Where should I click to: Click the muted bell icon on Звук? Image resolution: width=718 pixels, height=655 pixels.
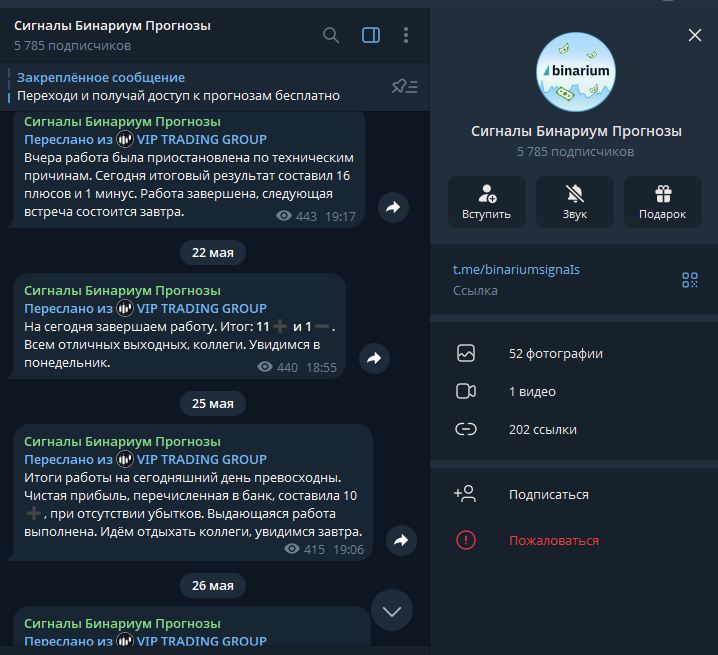click(x=575, y=193)
